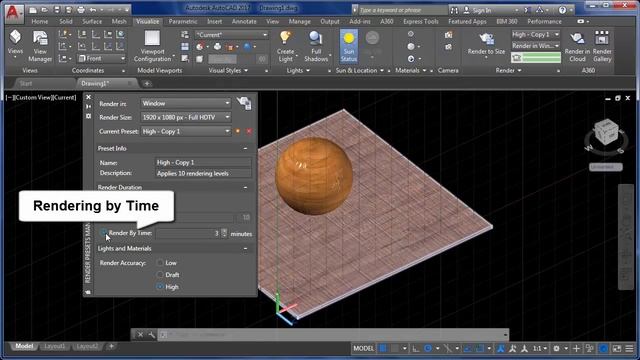Click the Undo arrow in quick access toolbar
Viewport: 640px width, 360px height.
(x=93, y=9)
